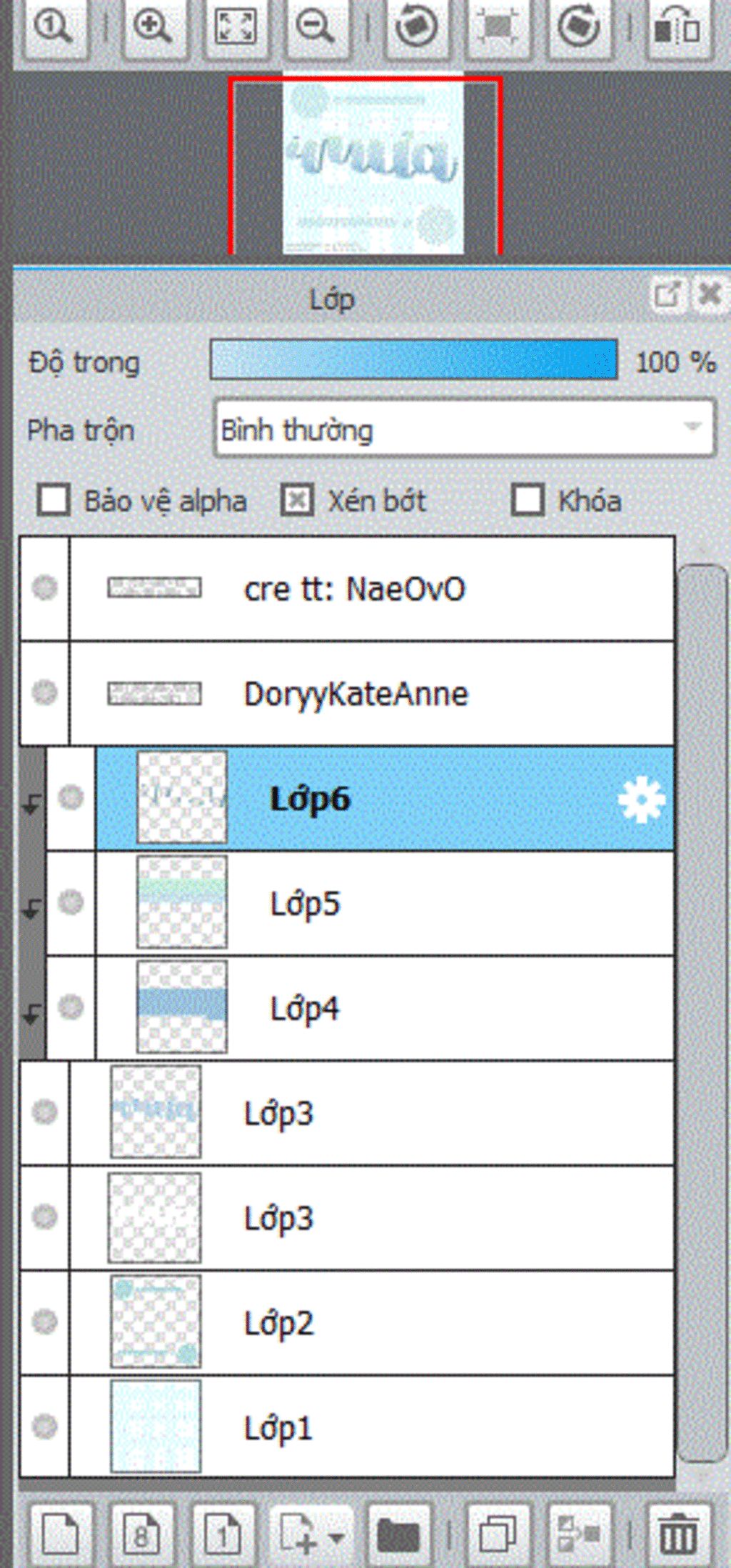
Task: Check the Khóa lock checkbox
Action: 528,500
